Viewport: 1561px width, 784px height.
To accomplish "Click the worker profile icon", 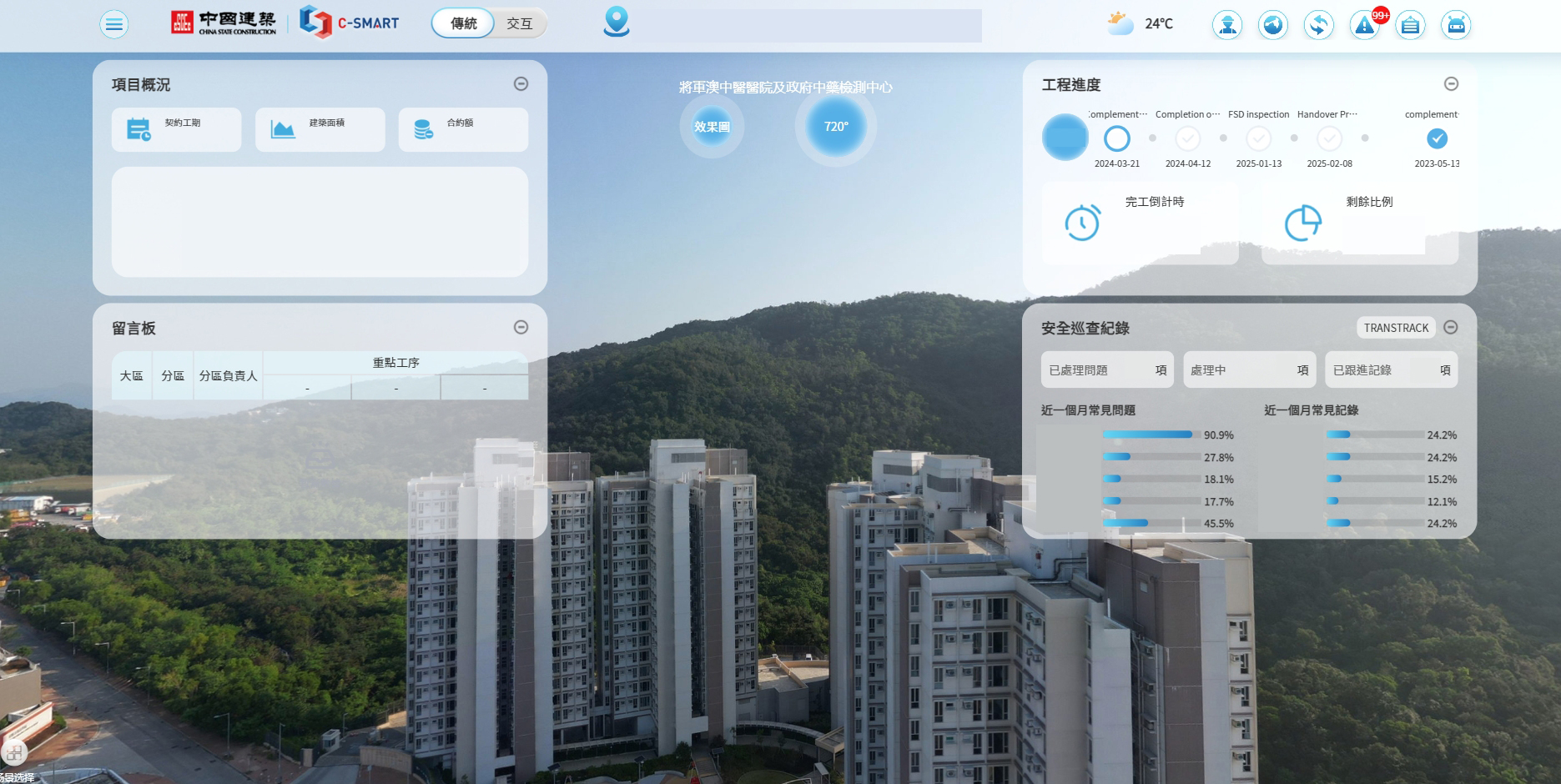I will tap(1227, 25).
